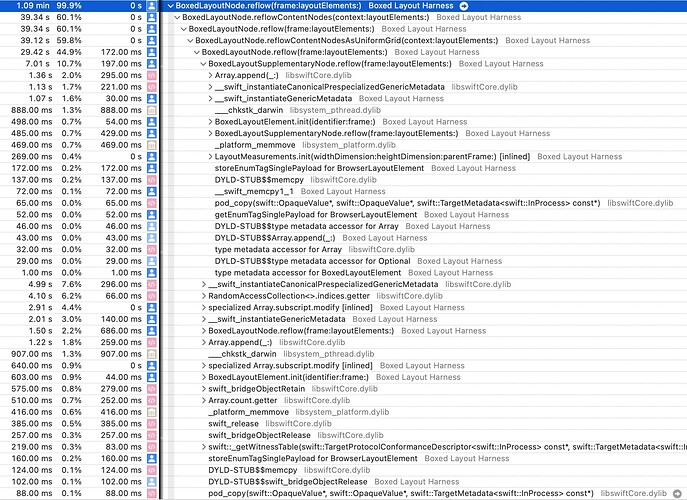Click the pink library icon on the 4.99 s row
Viewport: 687px width, 500px height.
(x=152, y=284)
